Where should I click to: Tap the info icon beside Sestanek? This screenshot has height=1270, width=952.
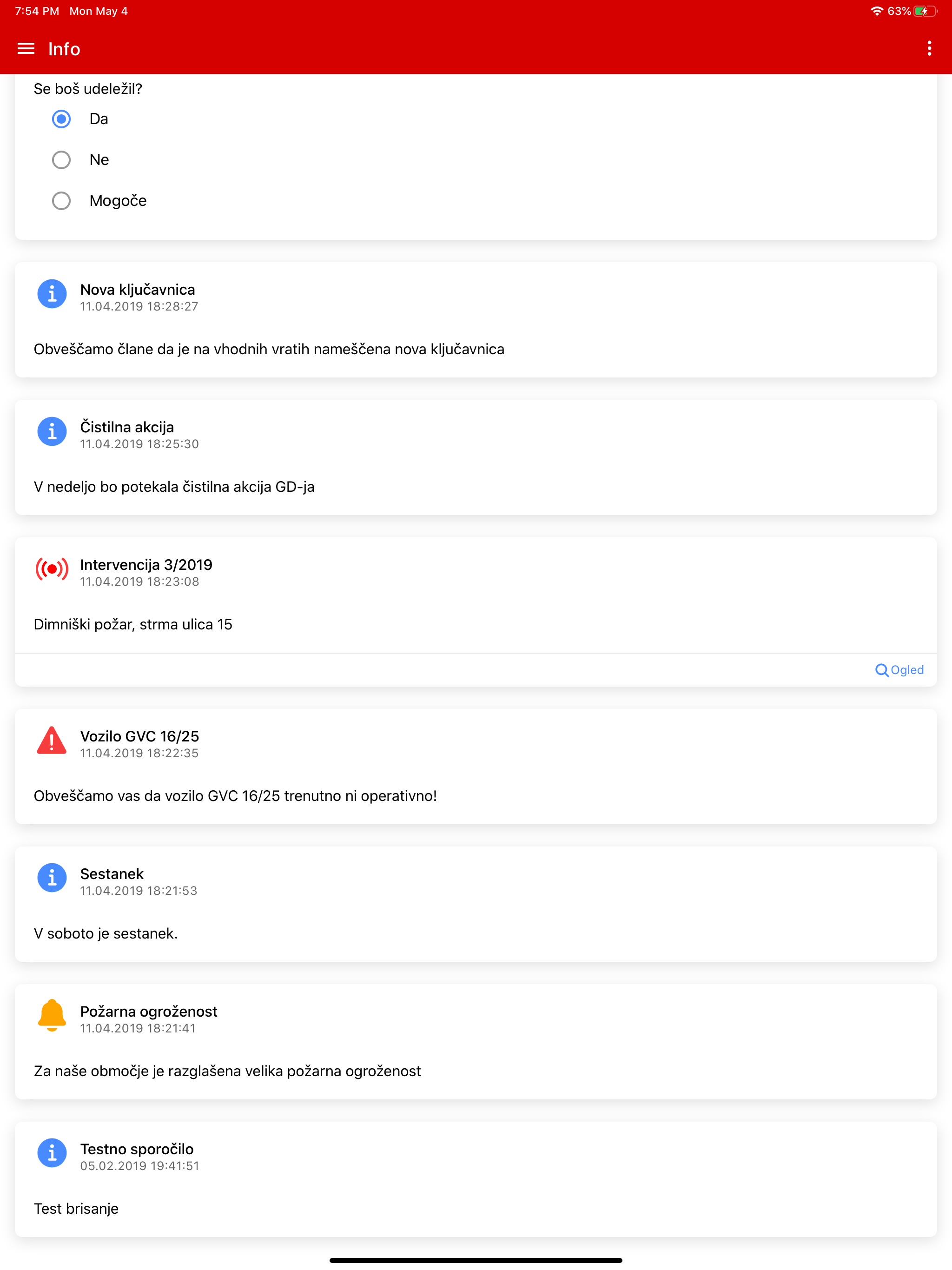coord(52,878)
